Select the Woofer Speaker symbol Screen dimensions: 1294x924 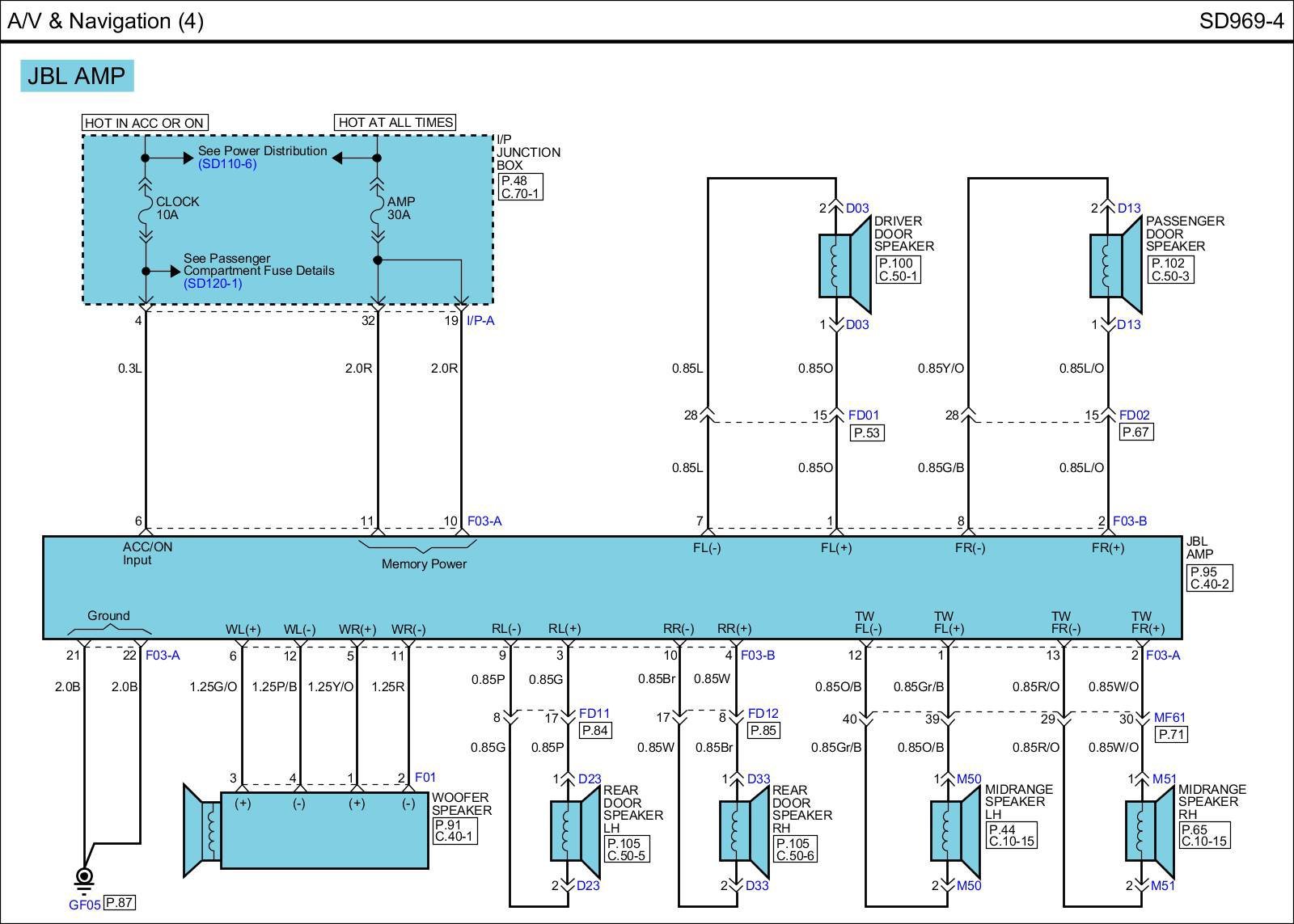click(307, 830)
